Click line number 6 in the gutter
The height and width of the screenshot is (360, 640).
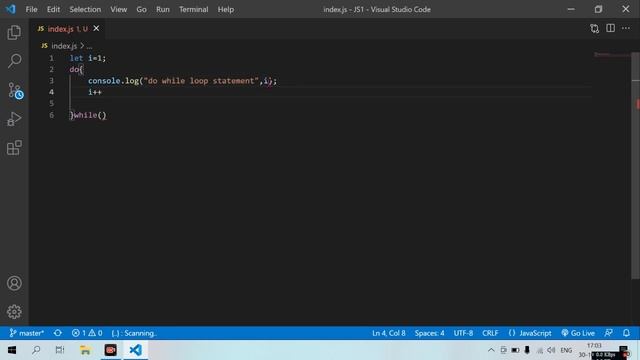click(51, 115)
